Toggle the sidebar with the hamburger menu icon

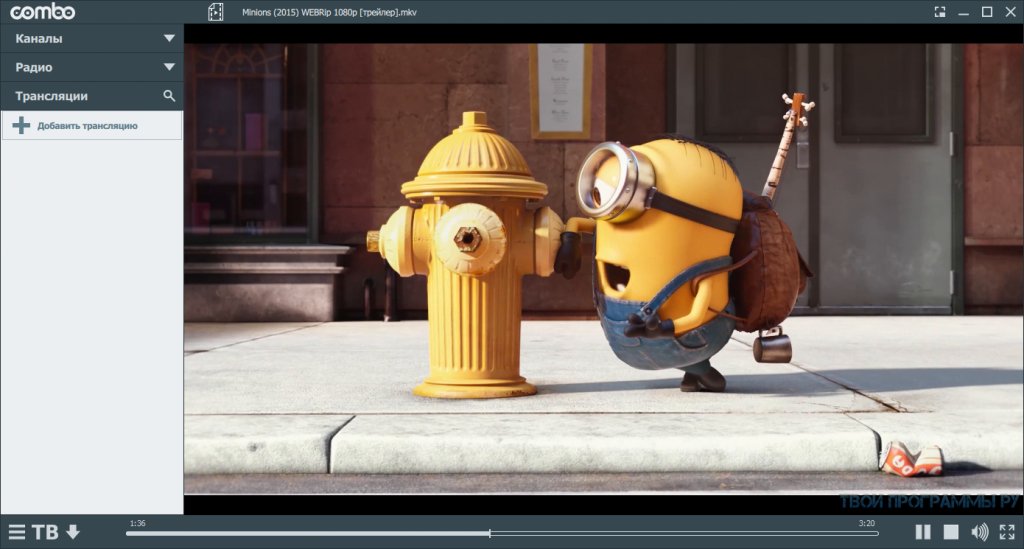(17, 532)
